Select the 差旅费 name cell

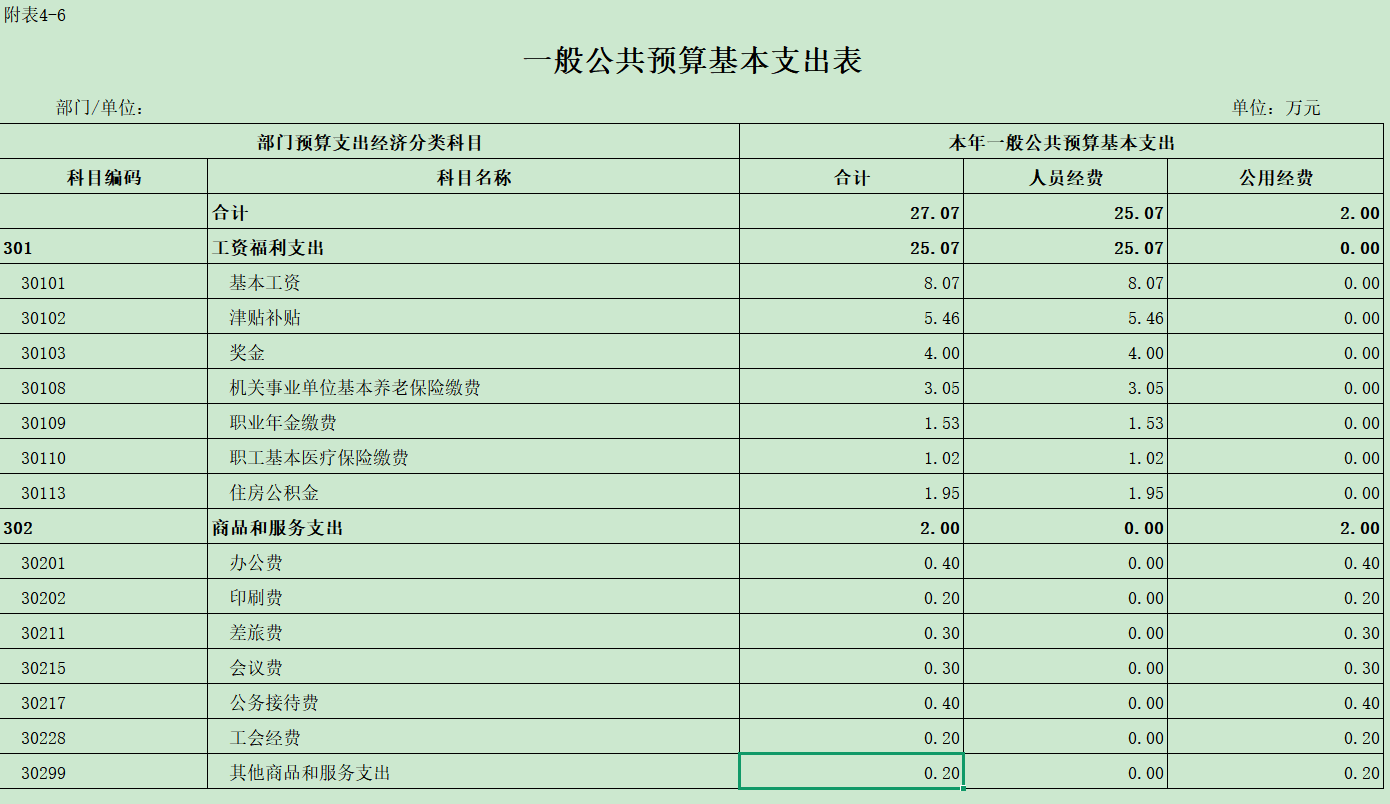(x=474, y=632)
